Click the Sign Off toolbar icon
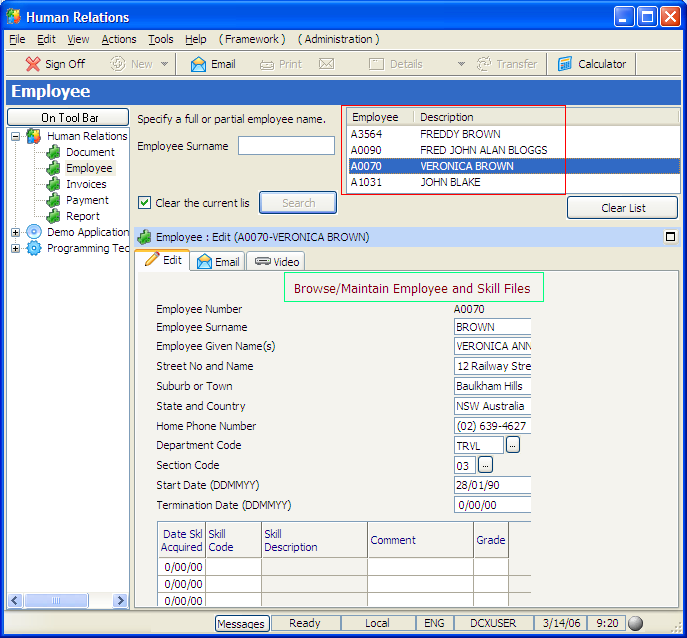The image size is (687, 638). [x=33, y=64]
